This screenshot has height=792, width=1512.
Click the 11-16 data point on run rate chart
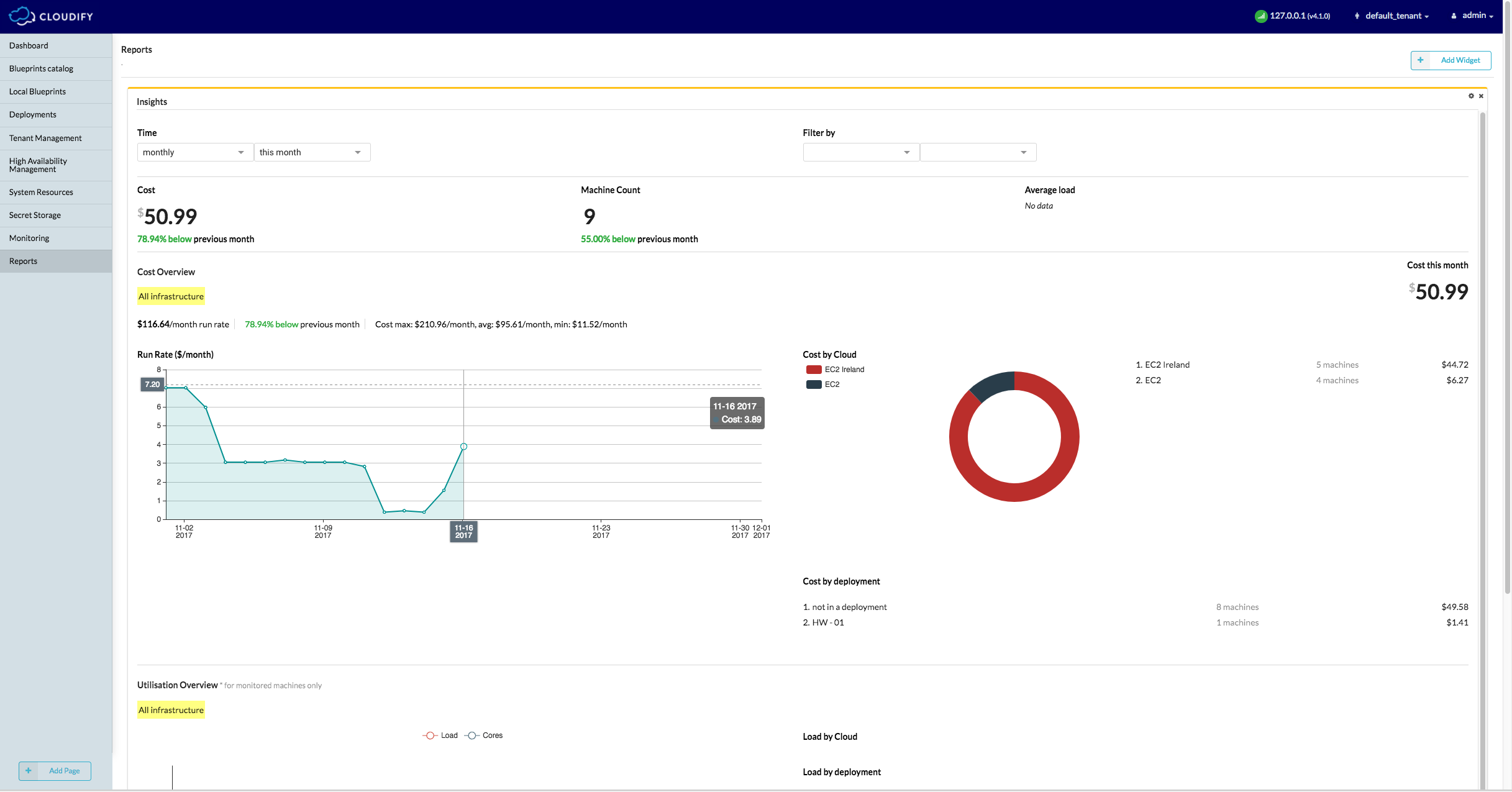click(463, 447)
